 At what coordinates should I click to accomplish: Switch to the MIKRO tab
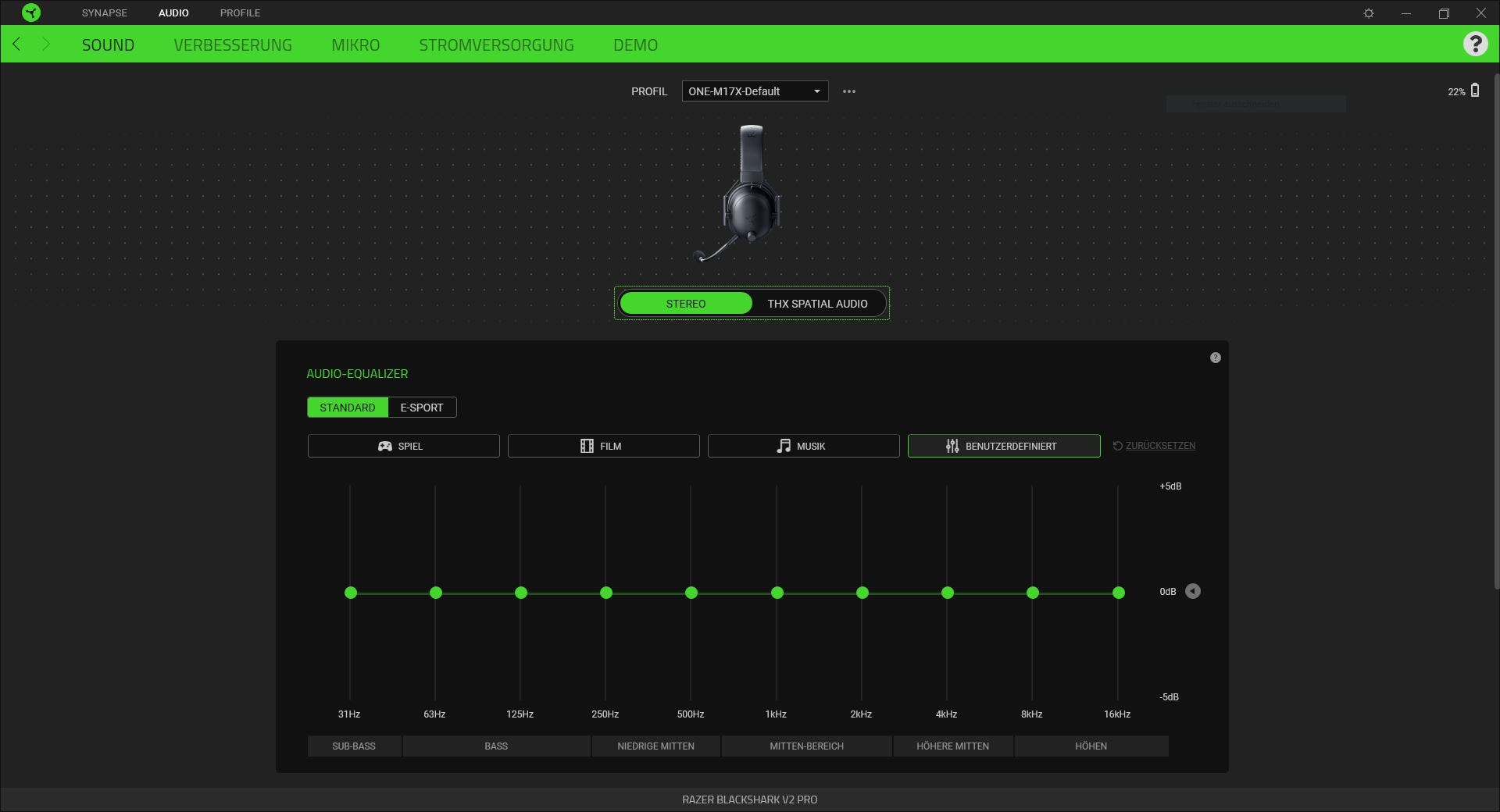tap(355, 45)
